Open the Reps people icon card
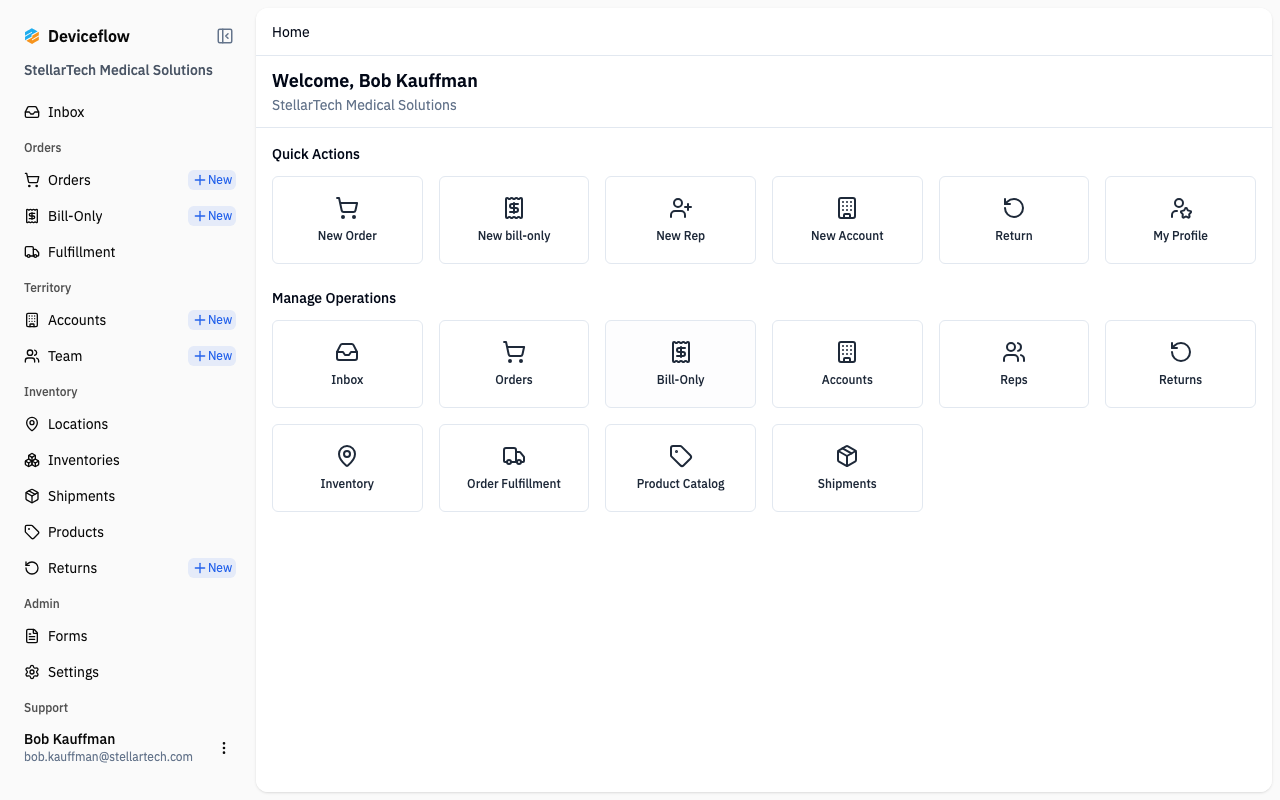Image resolution: width=1280 pixels, height=800 pixels. (1014, 364)
